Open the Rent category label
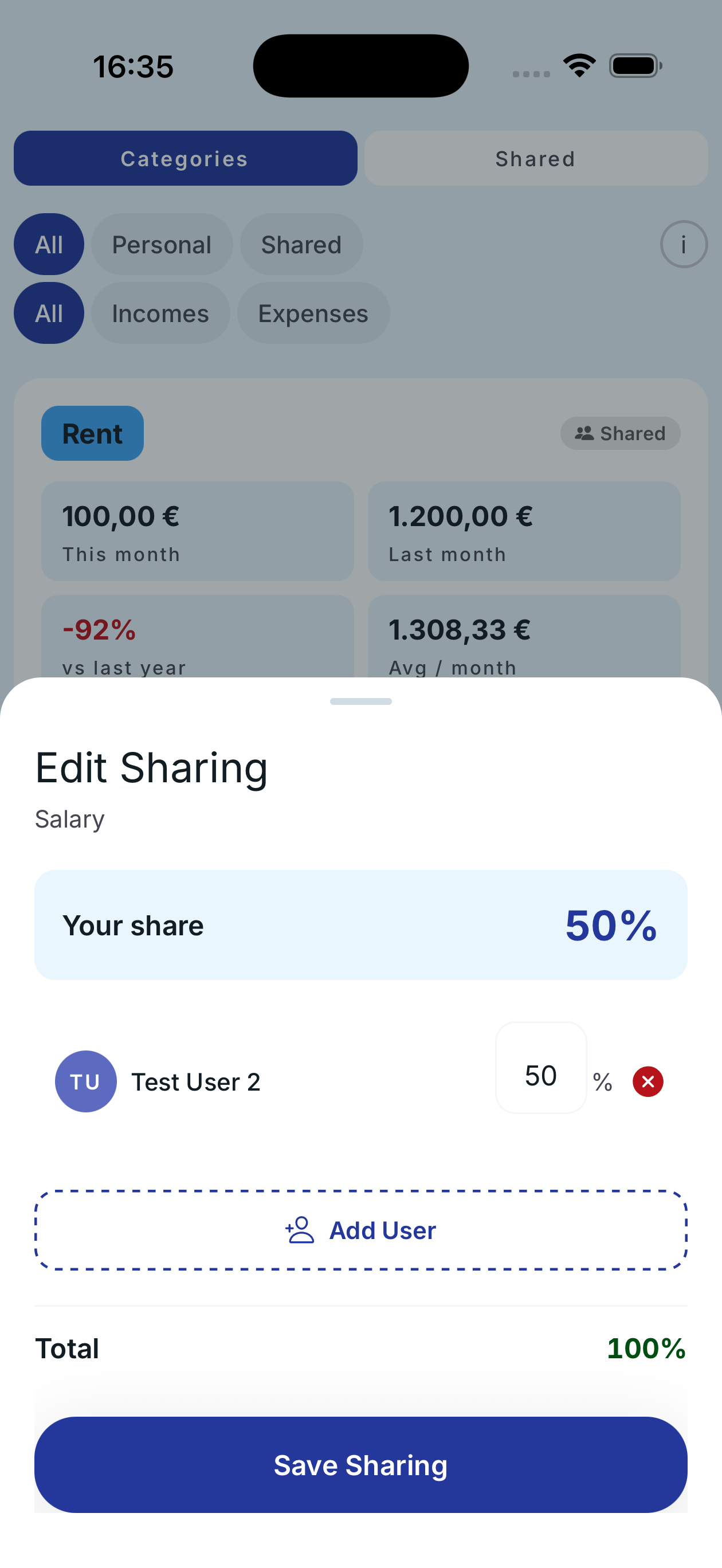 coord(92,433)
